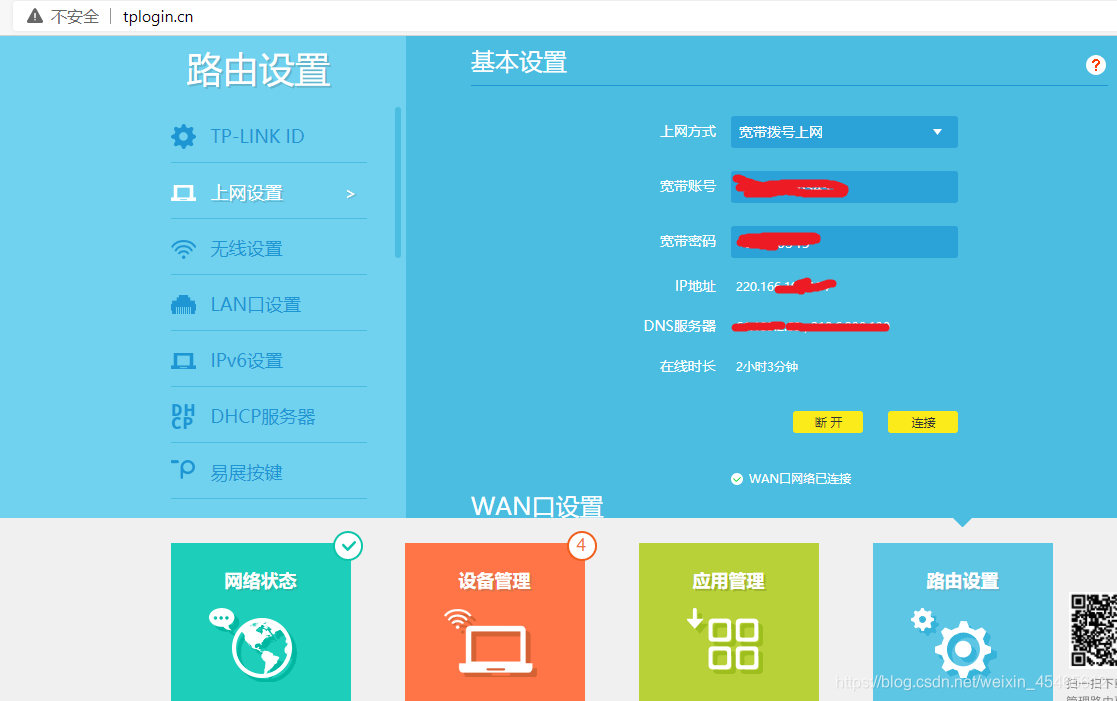The image size is (1117, 701).
Task: Click the Wi-Fi icon beside 无线设置
Action: (183, 249)
